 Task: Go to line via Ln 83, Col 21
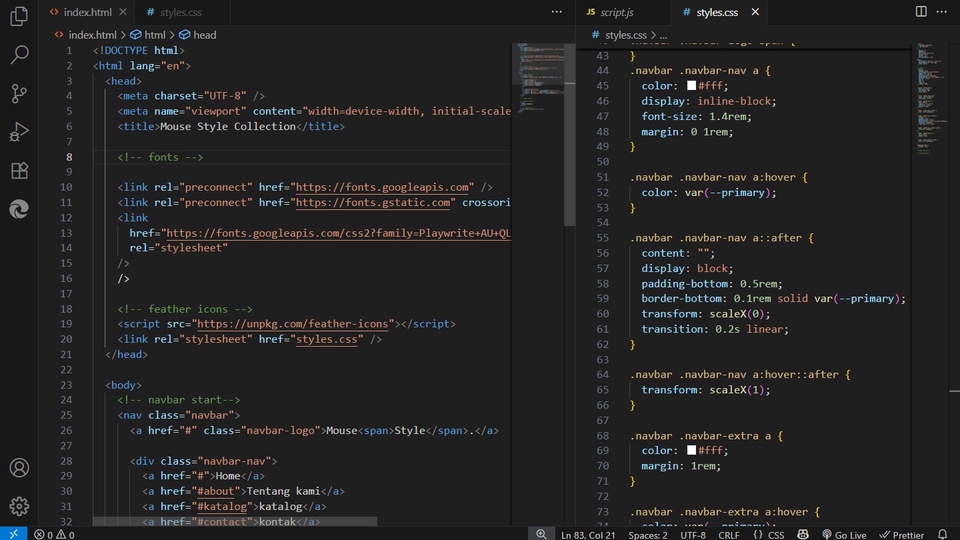pos(588,534)
